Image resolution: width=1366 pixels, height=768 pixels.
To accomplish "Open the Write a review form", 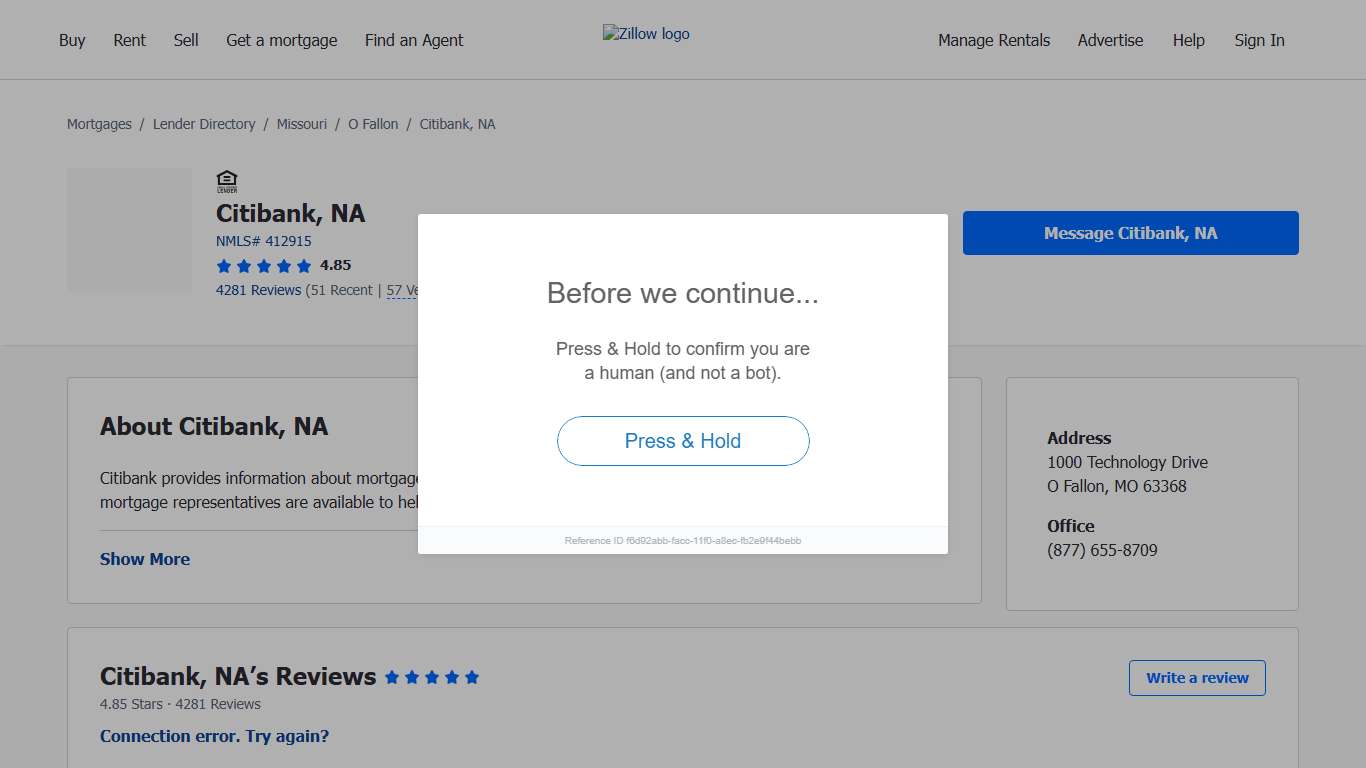I will click(1196, 677).
